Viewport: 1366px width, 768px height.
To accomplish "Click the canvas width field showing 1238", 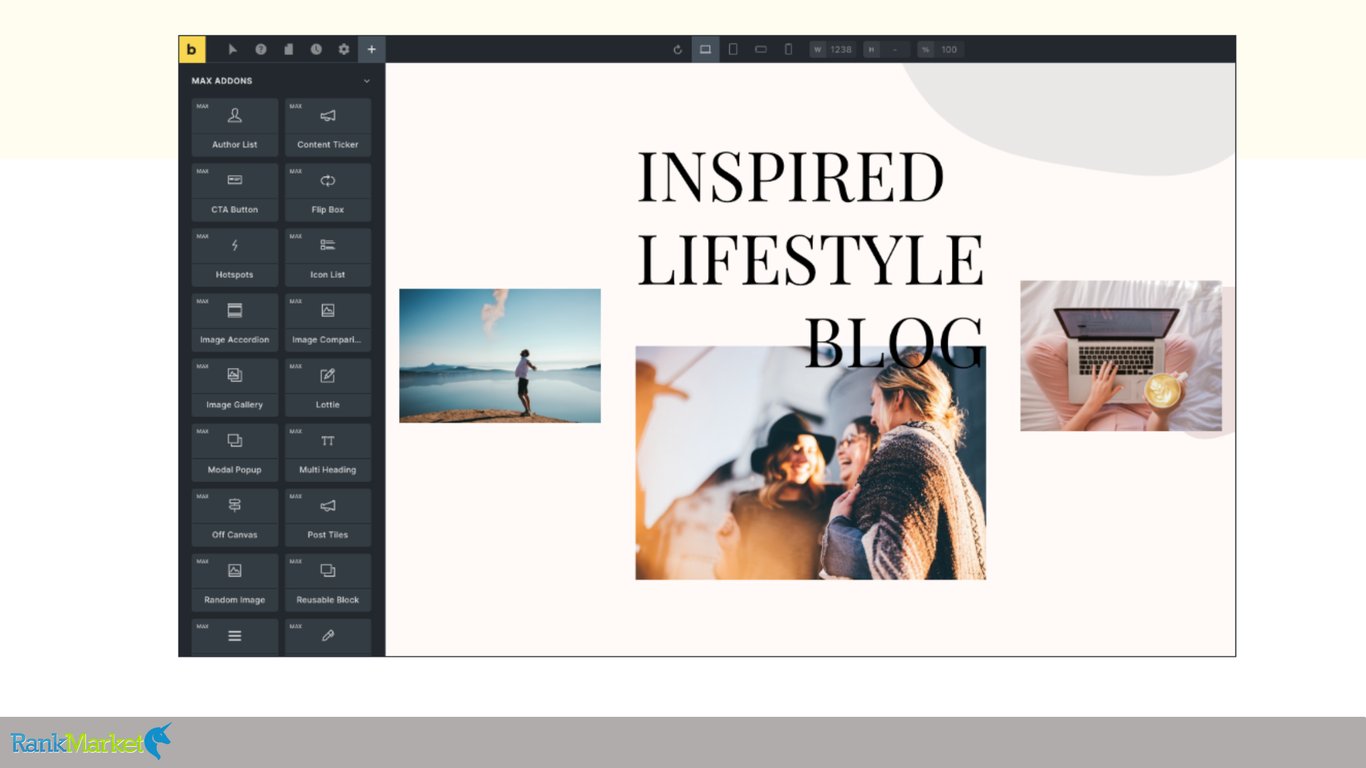I will (833, 49).
